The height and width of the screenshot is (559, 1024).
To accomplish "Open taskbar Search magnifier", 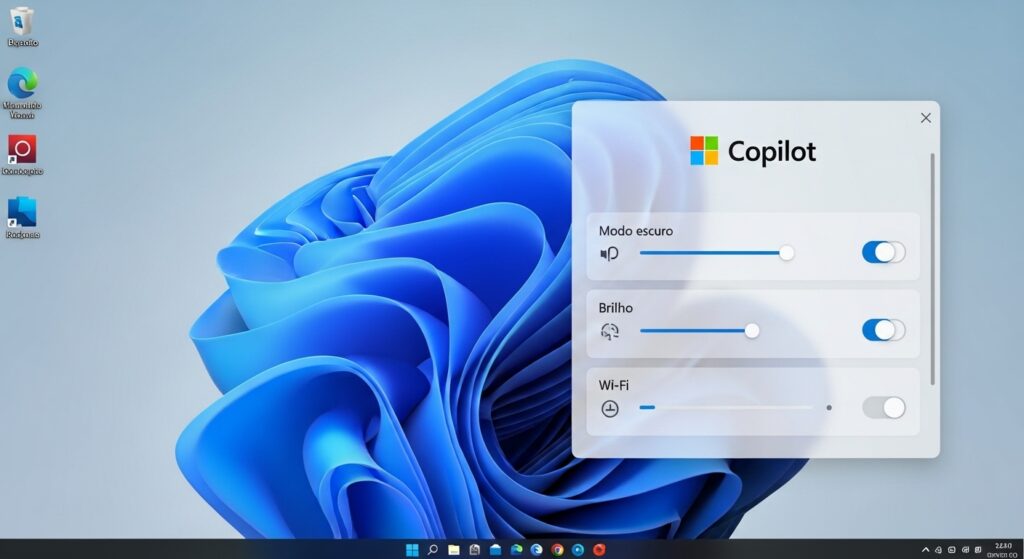I will 432,549.
